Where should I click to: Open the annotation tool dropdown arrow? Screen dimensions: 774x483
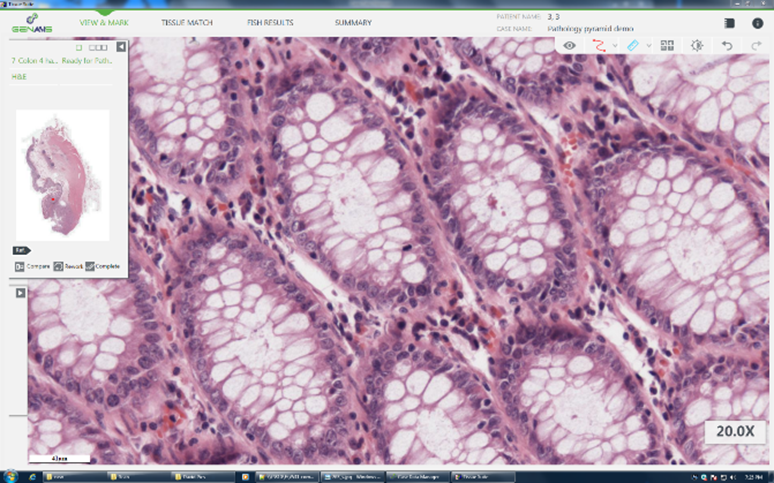pos(615,46)
